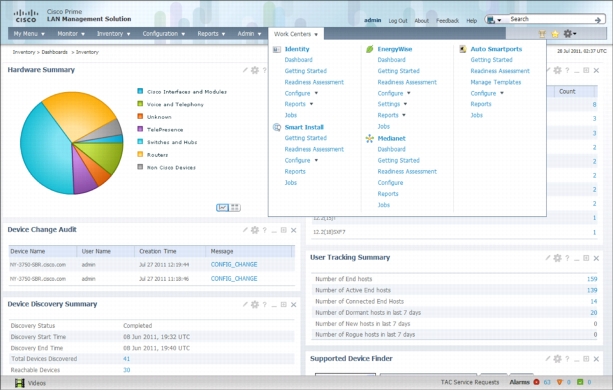Click the green alarms status icon
Image resolution: width=614 pixels, height=391 pixels.
580,382
